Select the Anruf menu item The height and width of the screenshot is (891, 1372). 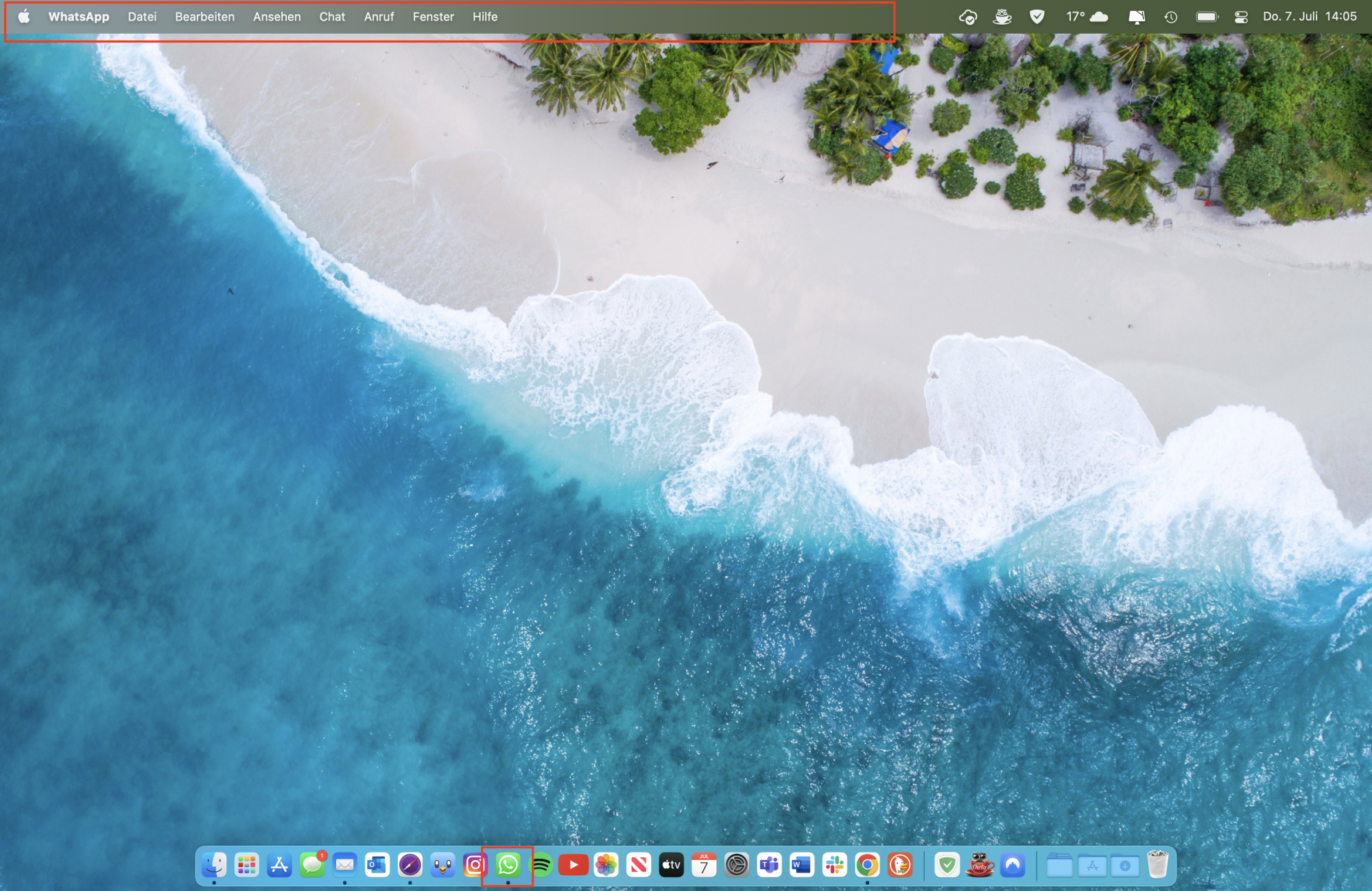pos(379,16)
